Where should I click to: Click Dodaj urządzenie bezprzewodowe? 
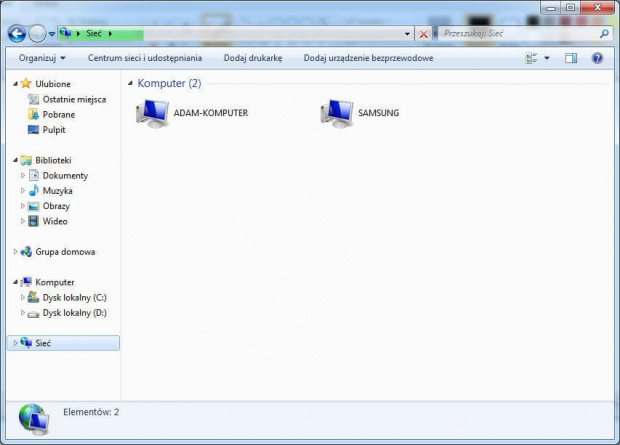click(x=368, y=58)
